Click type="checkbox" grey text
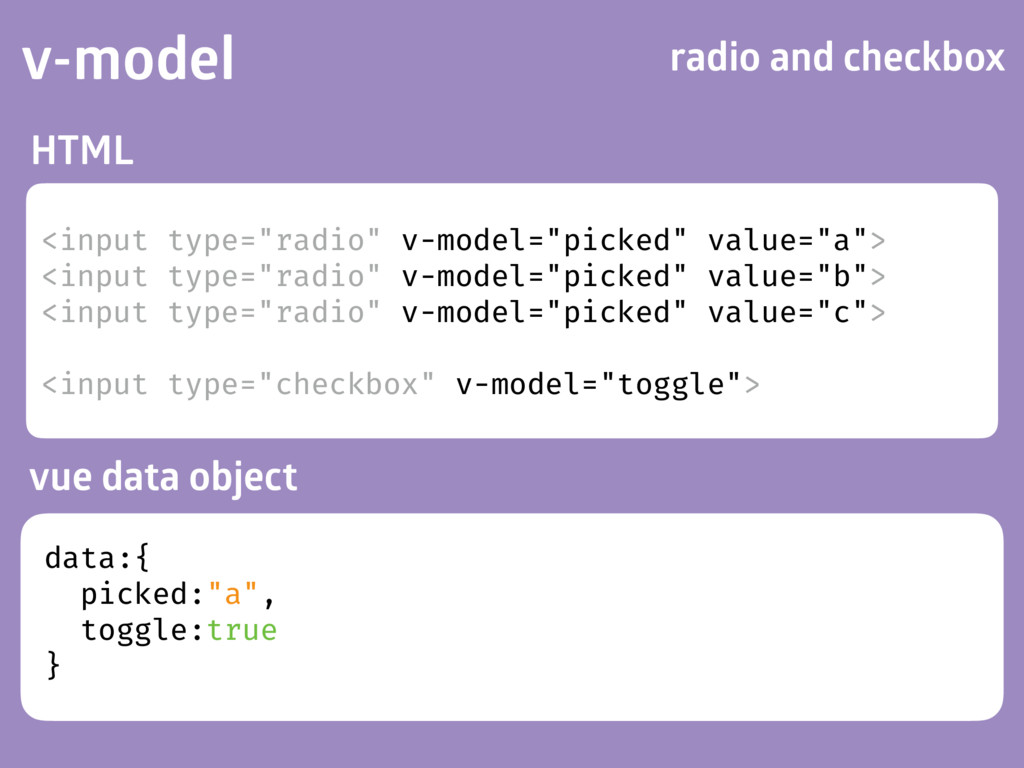 point(302,385)
